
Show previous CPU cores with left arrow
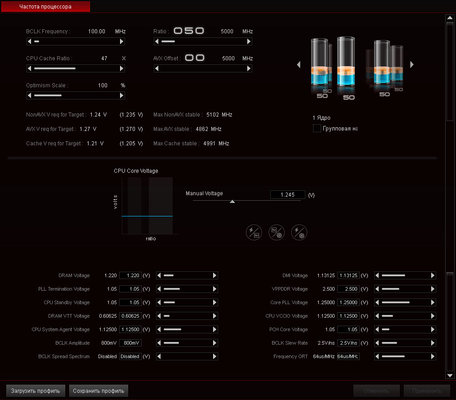tap(299, 64)
